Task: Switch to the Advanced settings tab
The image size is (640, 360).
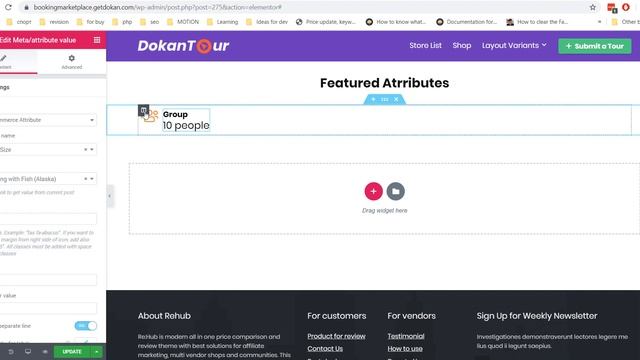Action: (72, 62)
